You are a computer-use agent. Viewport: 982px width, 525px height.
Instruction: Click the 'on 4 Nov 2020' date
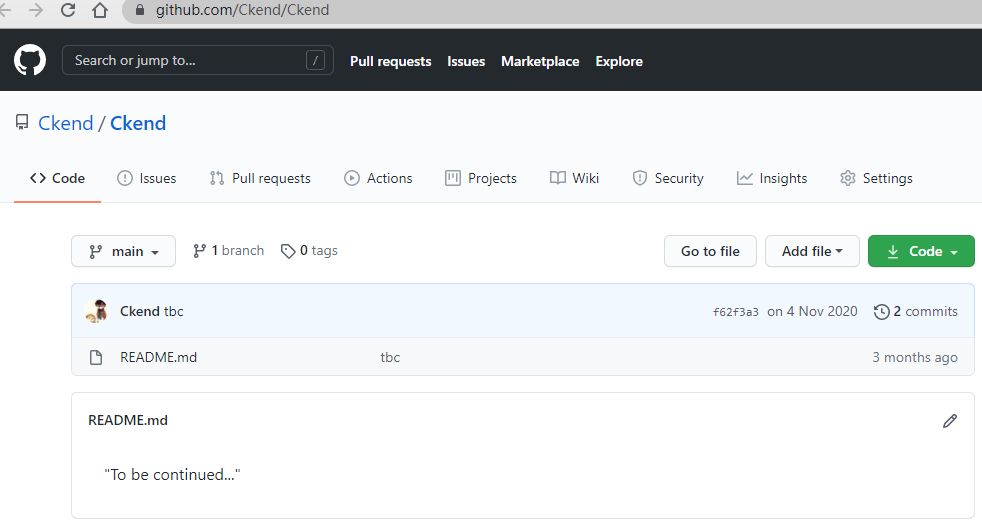(812, 311)
